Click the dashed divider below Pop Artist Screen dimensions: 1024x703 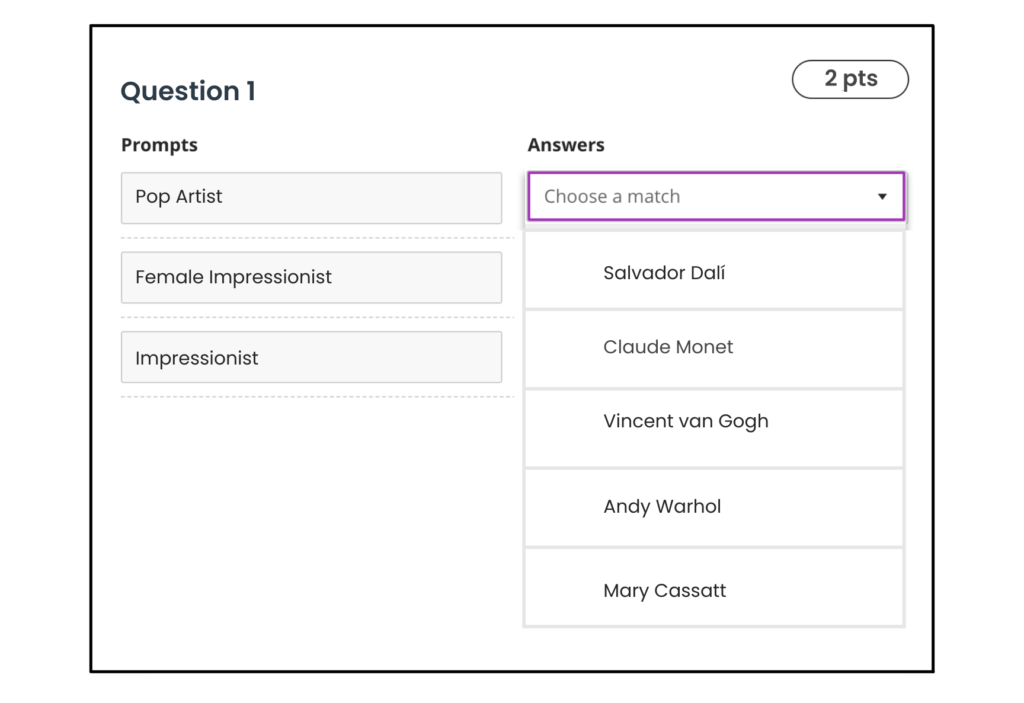316,238
